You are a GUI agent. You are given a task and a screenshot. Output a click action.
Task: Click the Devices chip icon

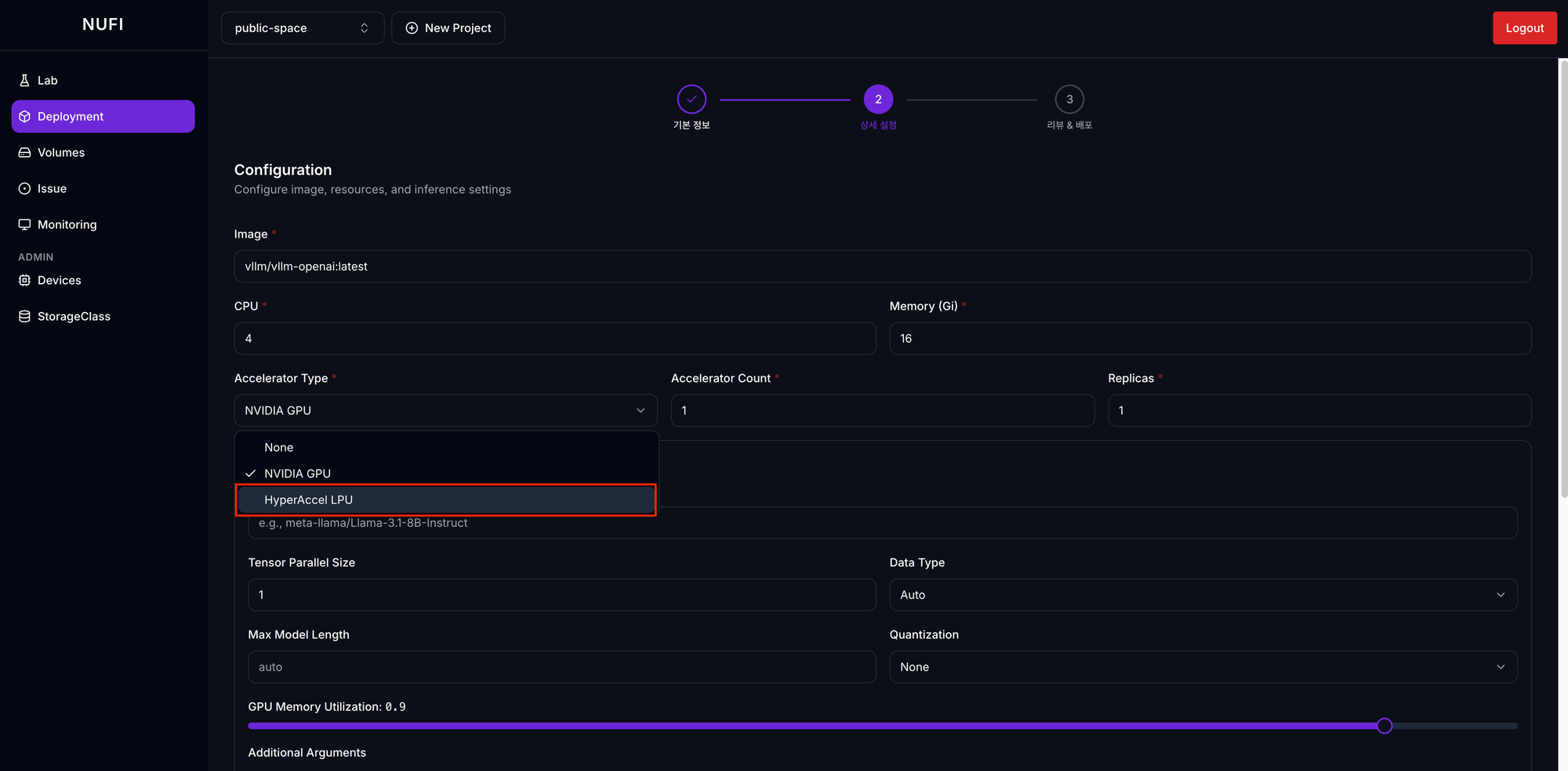point(24,280)
